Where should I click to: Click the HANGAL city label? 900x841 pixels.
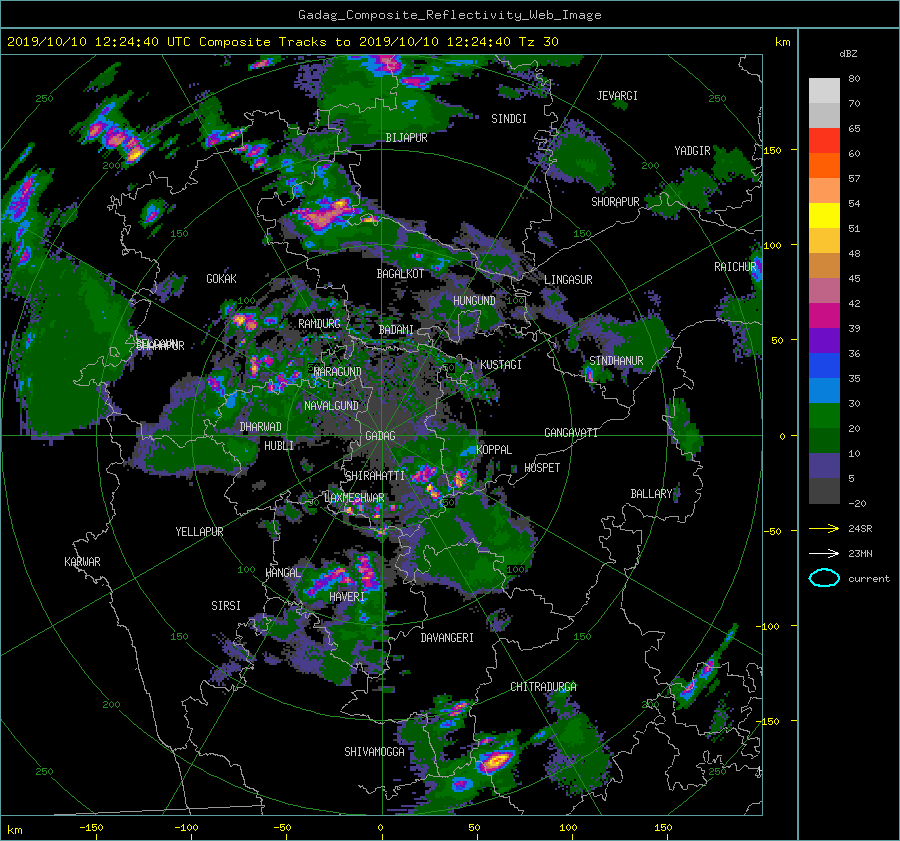283,573
